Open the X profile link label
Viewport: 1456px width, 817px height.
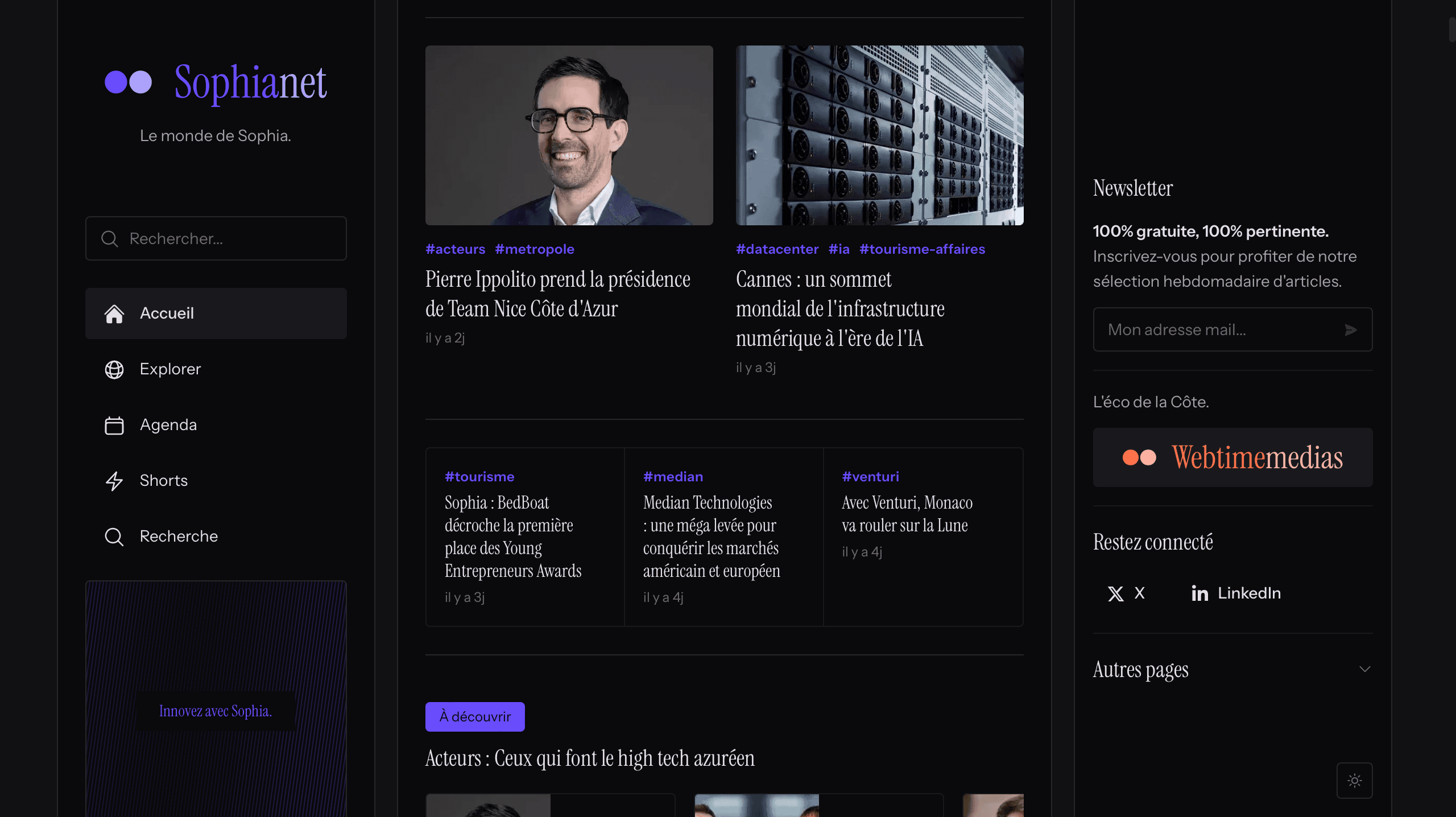(x=1140, y=593)
